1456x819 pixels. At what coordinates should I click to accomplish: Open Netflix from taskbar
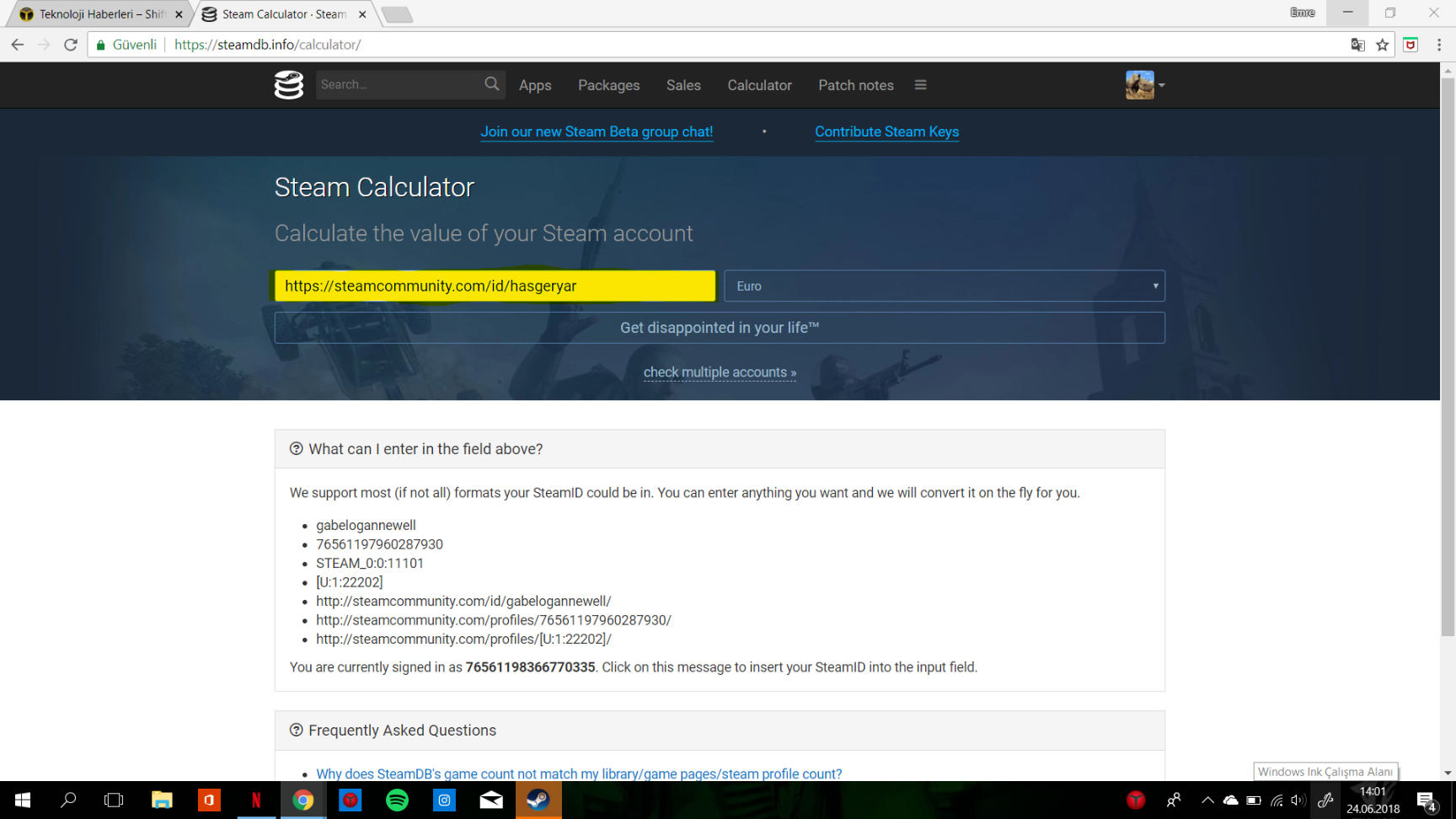pos(256,800)
